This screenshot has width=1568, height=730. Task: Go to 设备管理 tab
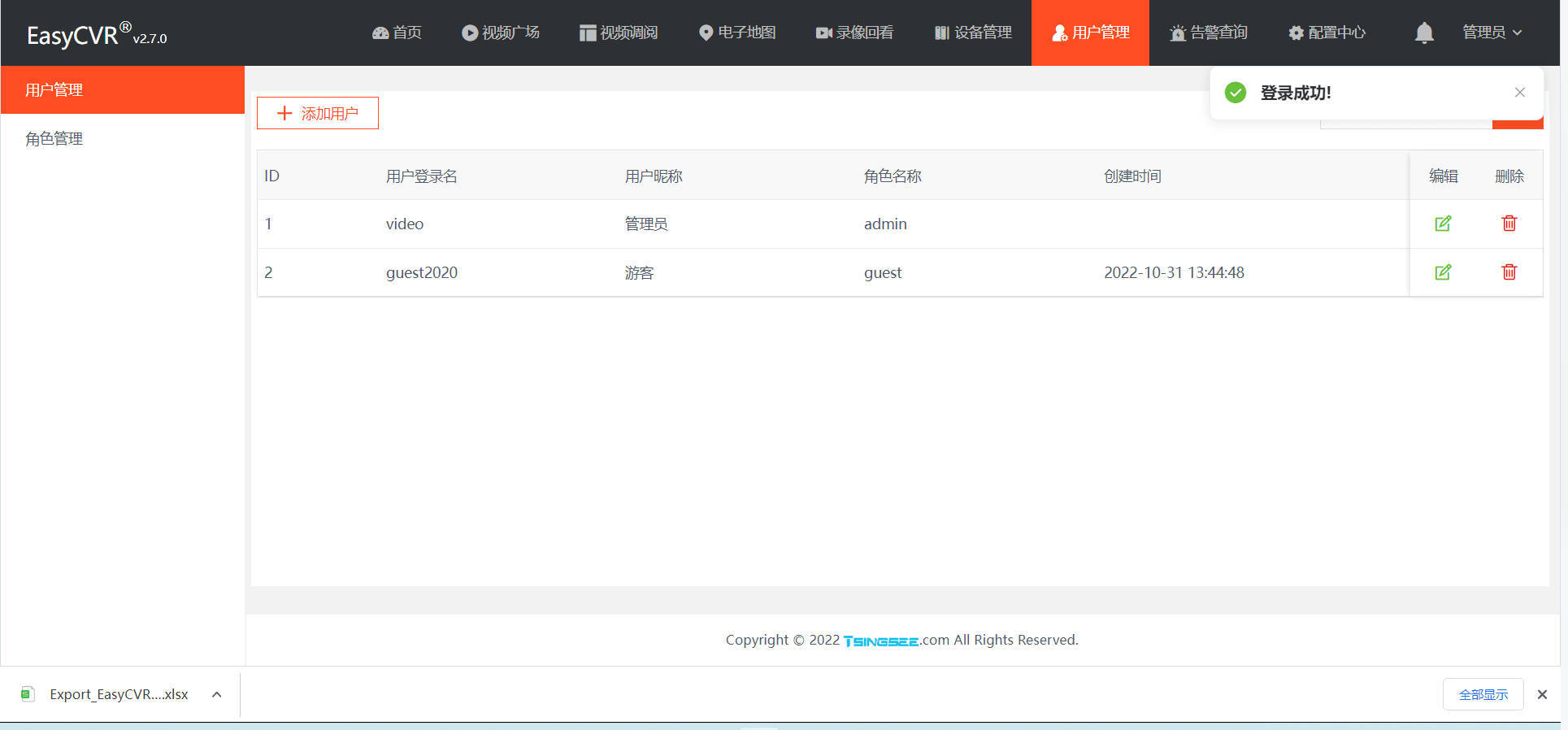[973, 33]
